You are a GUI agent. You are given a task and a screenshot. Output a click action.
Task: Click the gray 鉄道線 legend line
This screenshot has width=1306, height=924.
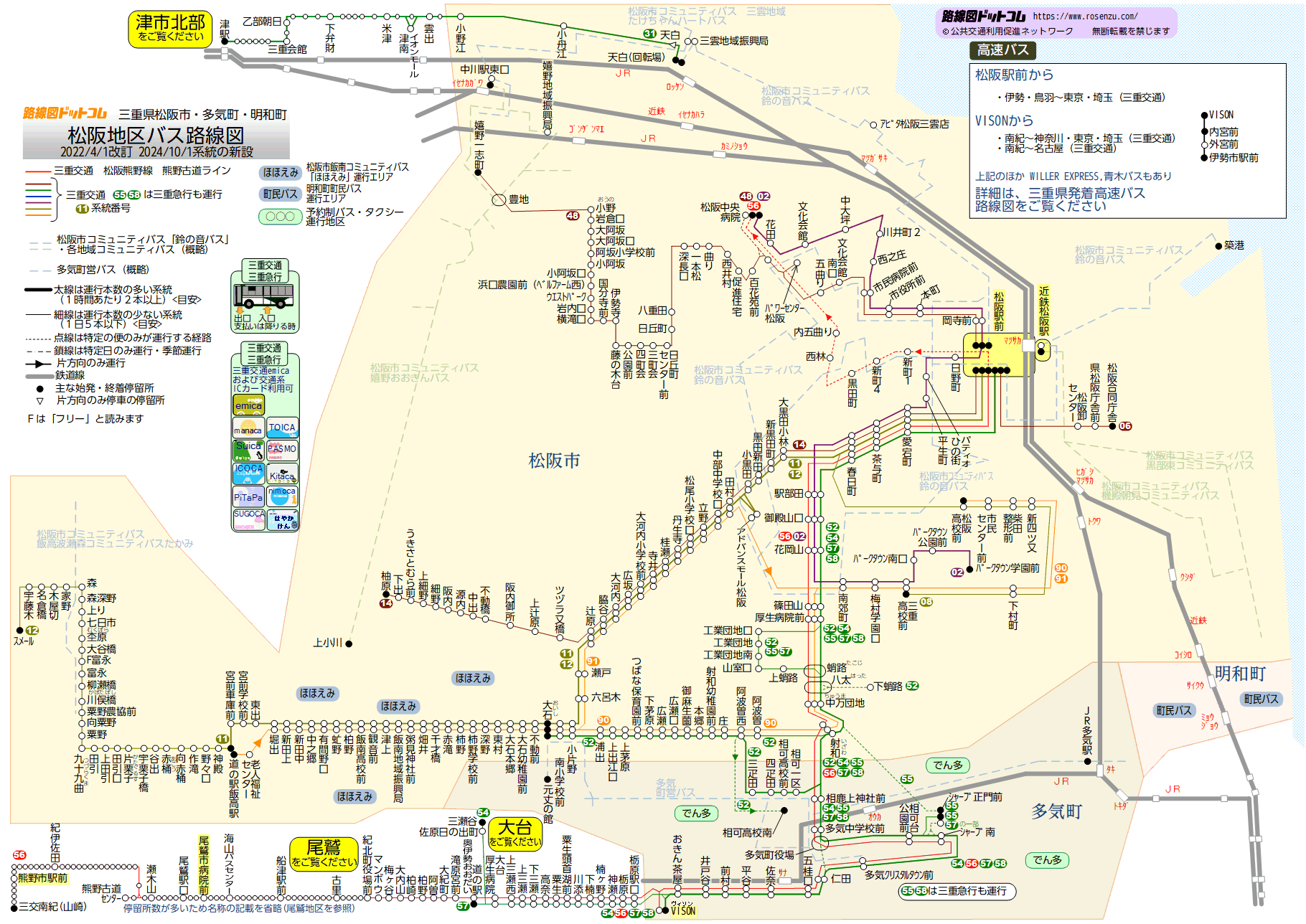(x=39, y=376)
